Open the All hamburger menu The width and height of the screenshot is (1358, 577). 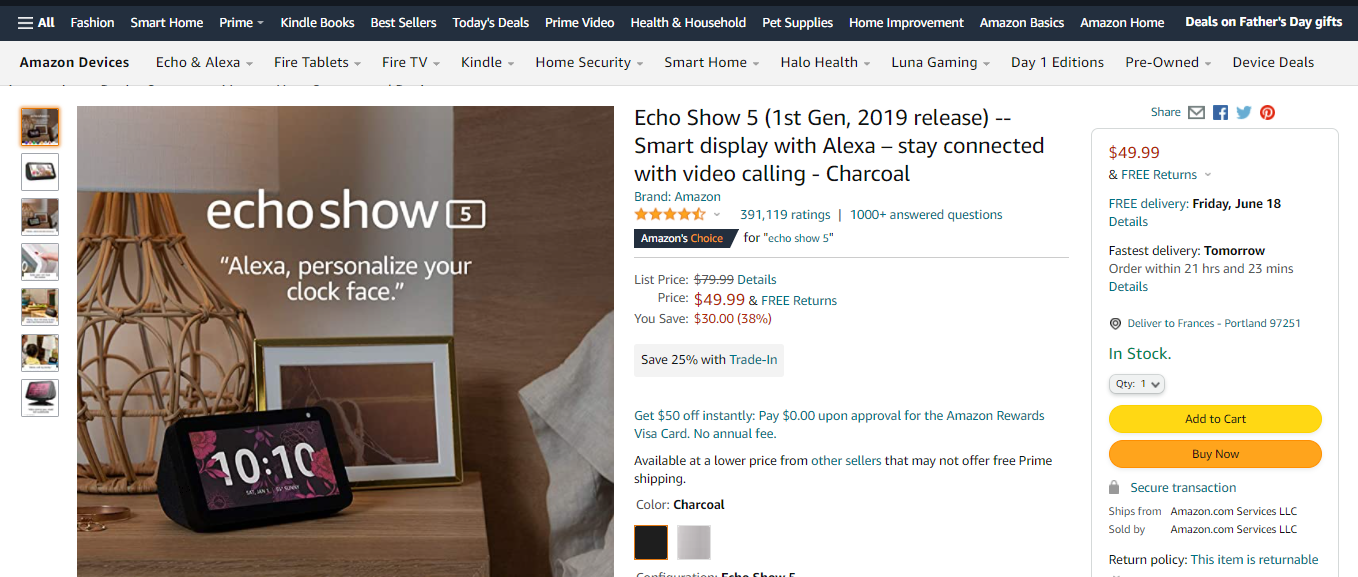(x=36, y=22)
